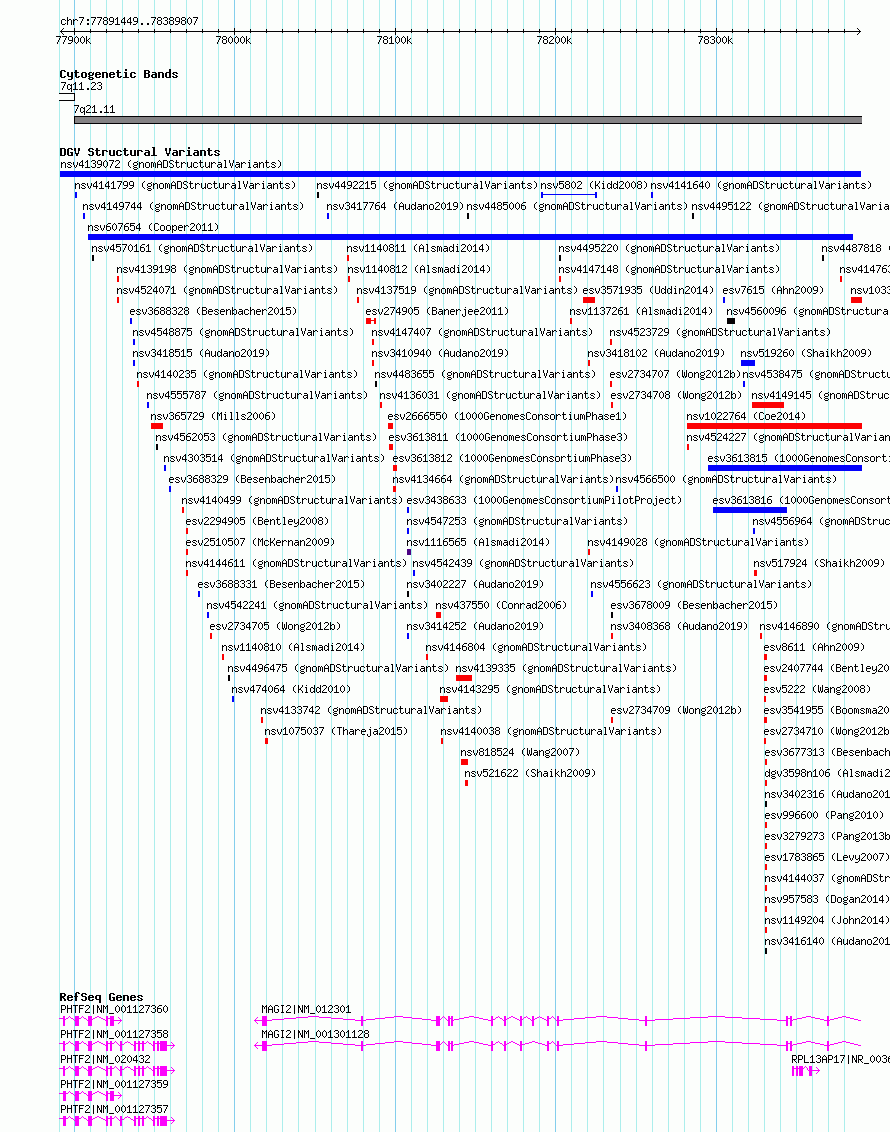Click the esv3438633 PilotProject variant label
Image resolution: width=890 pixels, height=1132 pixels.
click(544, 500)
